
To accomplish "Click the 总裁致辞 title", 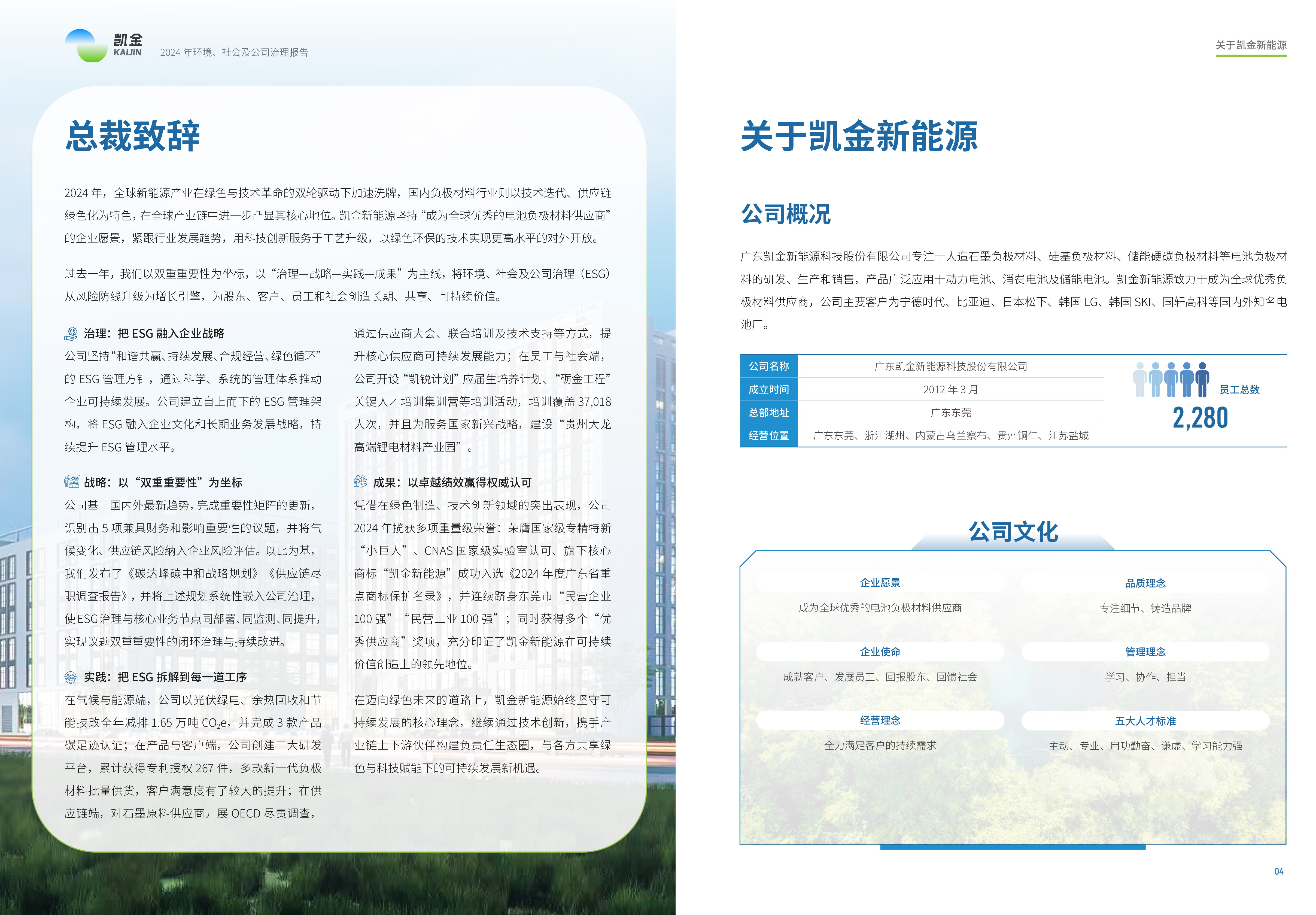I will pos(132,137).
